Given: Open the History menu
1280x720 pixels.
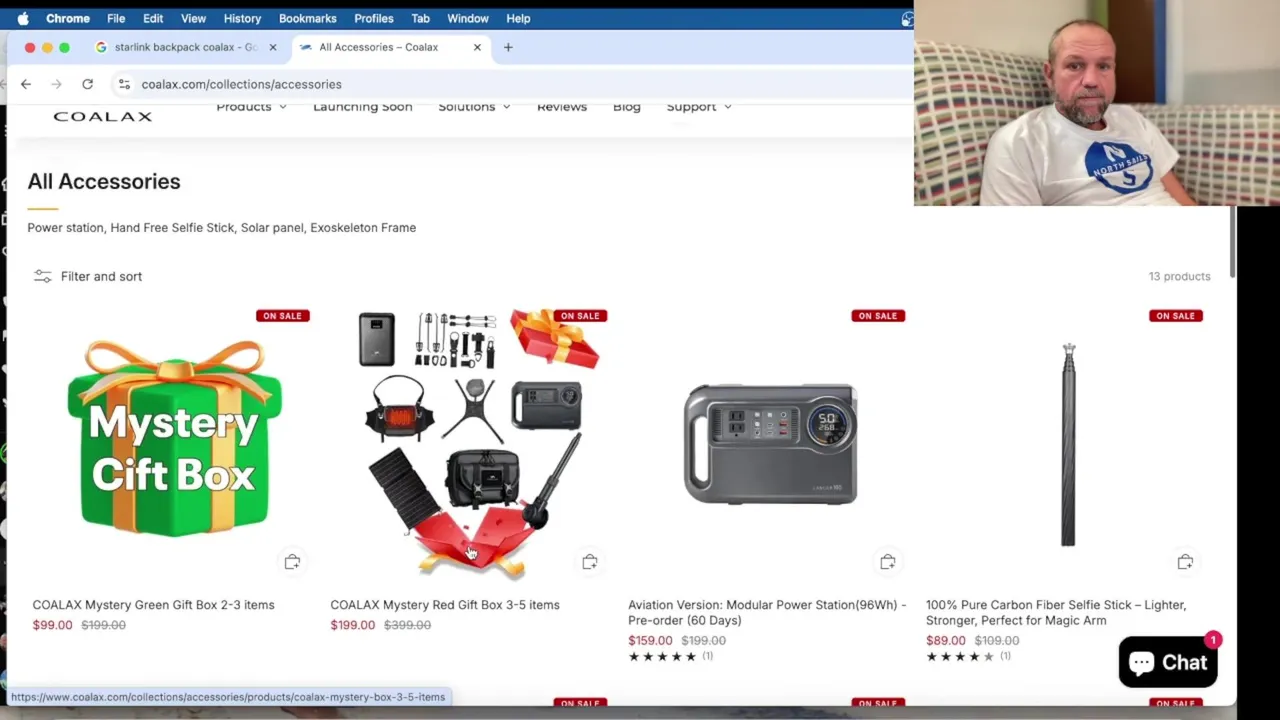Looking at the screenshot, I should click(x=242, y=18).
